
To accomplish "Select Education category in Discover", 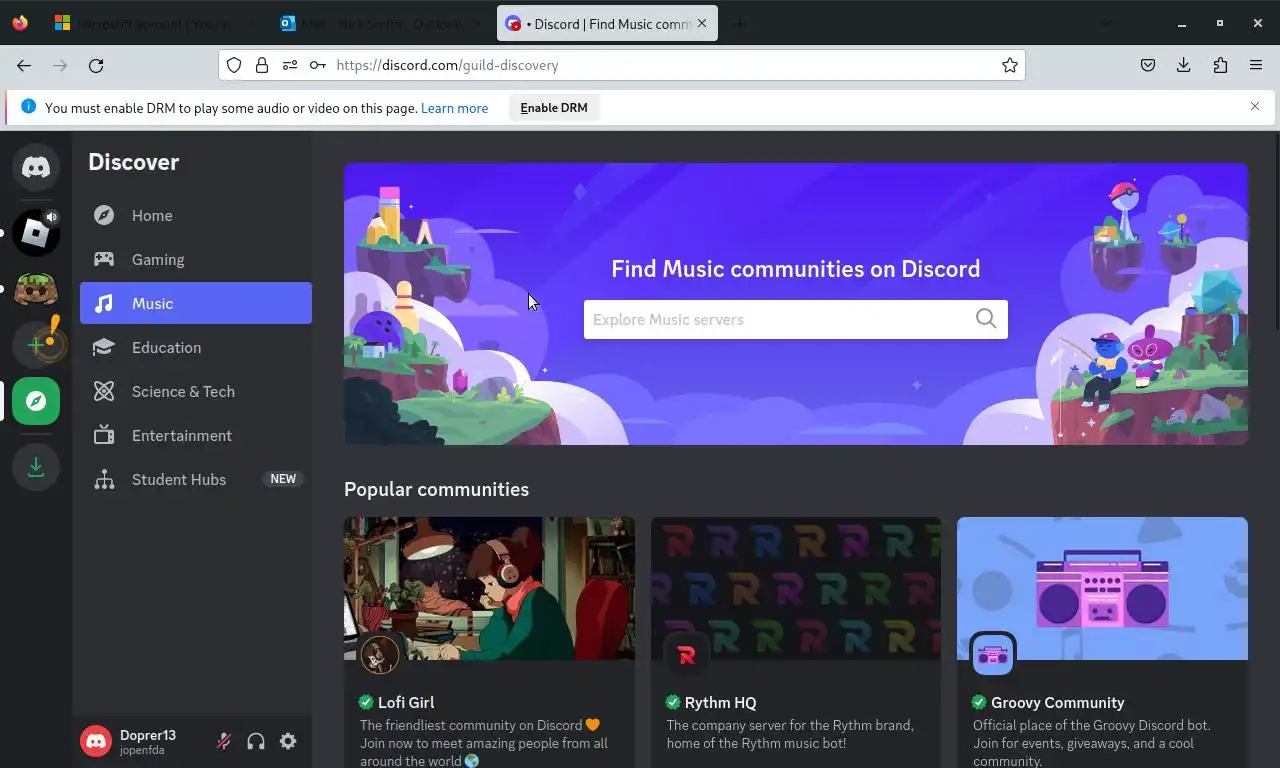I will (196, 347).
